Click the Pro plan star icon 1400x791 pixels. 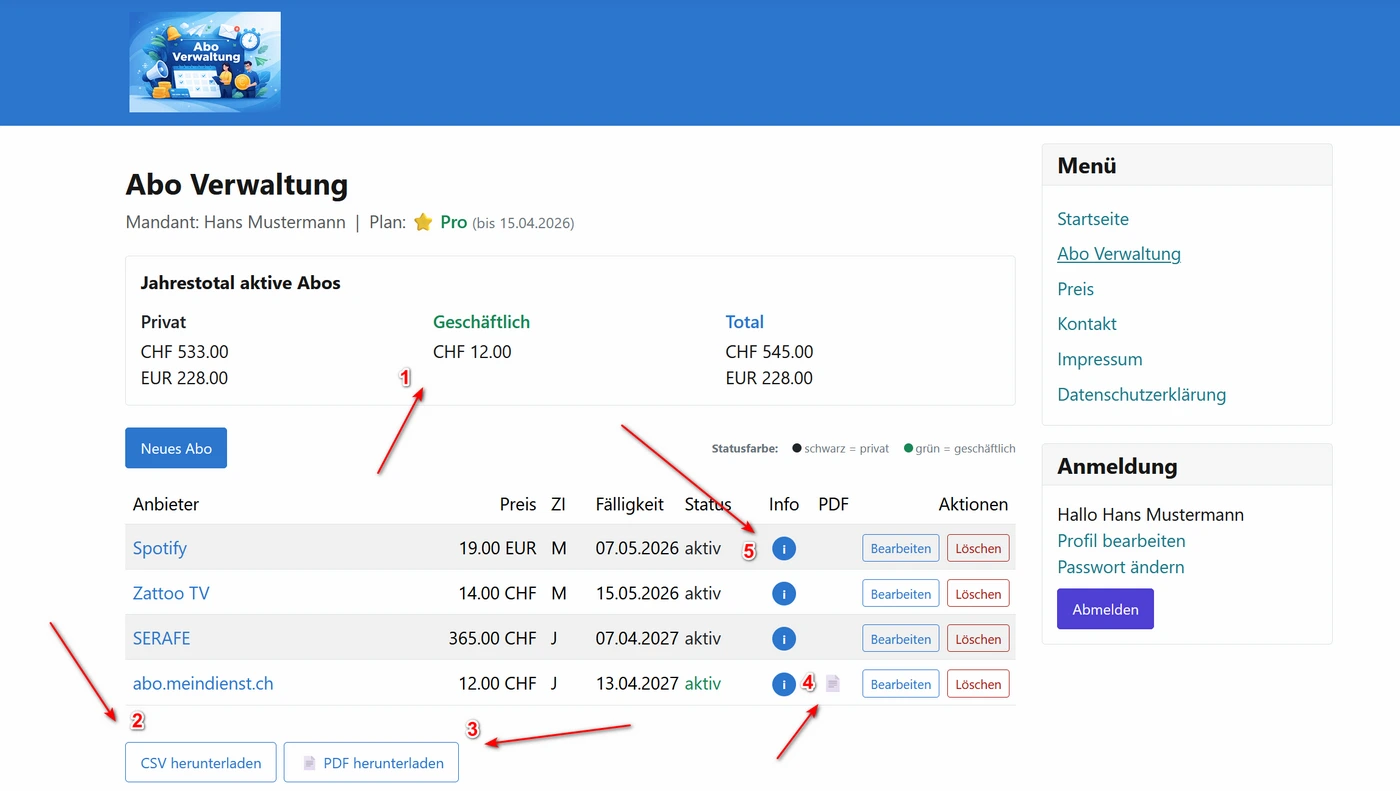[423, 222]
